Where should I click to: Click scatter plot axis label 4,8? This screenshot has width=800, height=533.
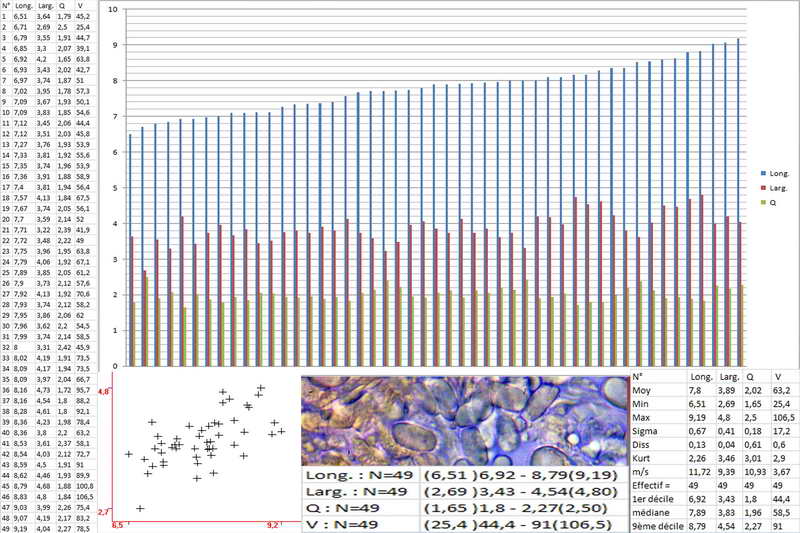click(x=104, y=392)
